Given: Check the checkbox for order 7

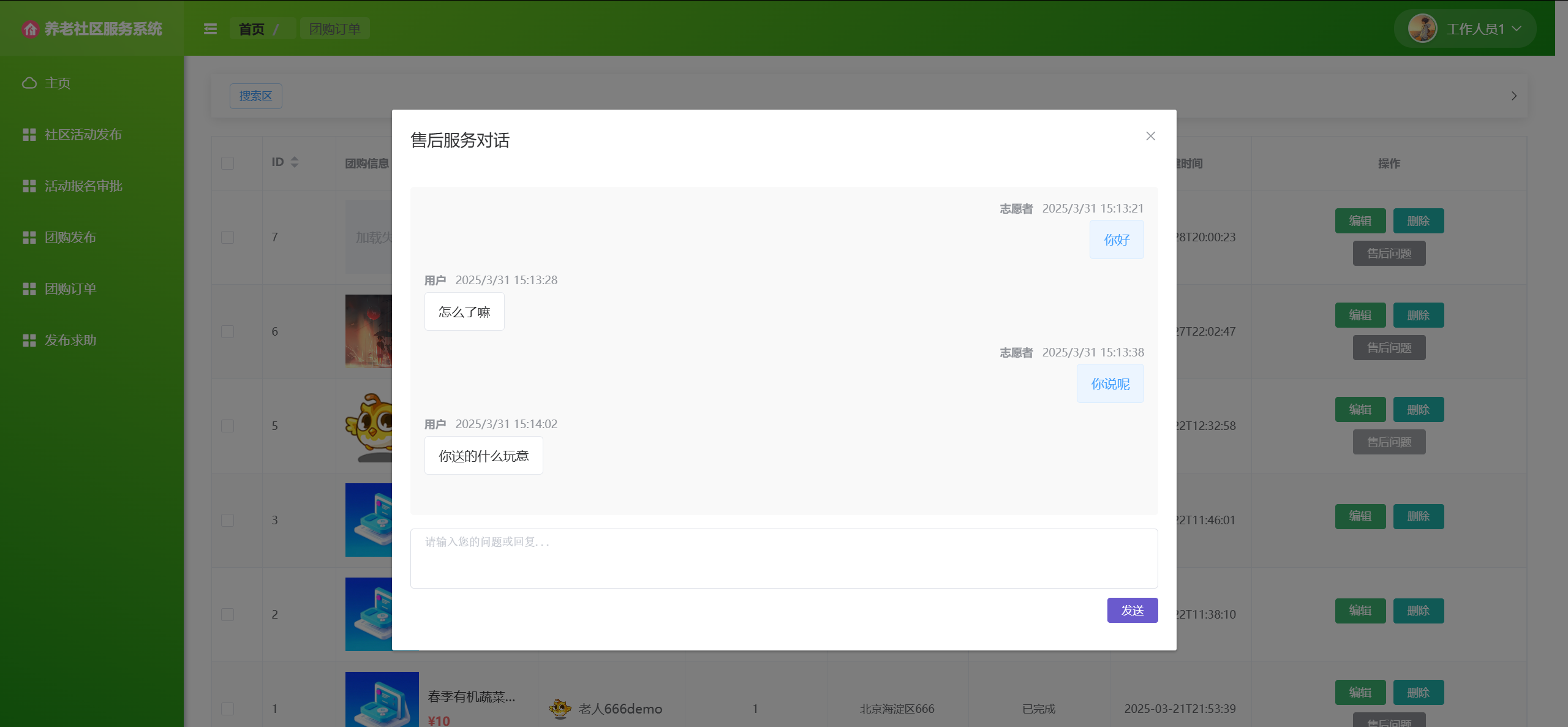Looking at the screenshot, I should click(227, 237).
